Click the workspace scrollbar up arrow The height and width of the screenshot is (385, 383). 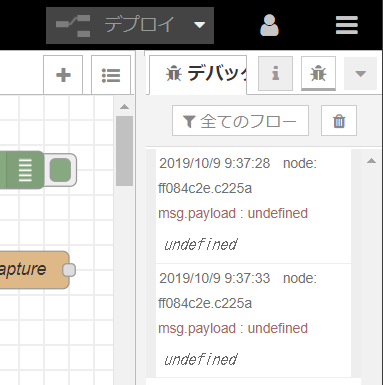coord(124,107)
